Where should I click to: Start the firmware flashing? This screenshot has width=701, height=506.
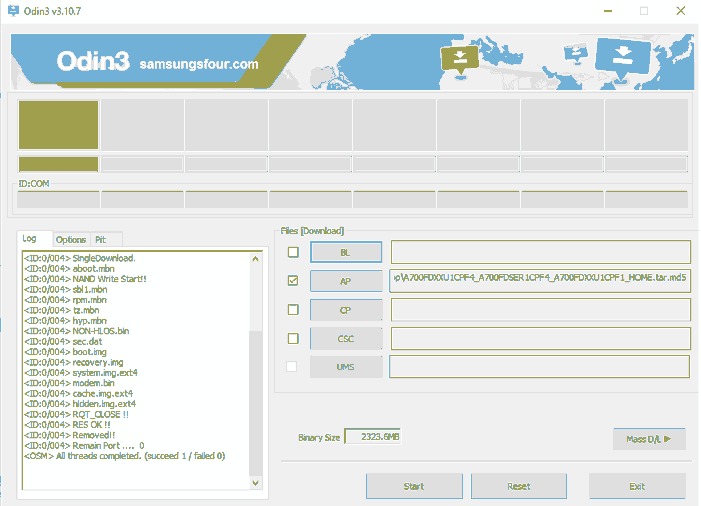pyautogui.click(x=414, y=486)
